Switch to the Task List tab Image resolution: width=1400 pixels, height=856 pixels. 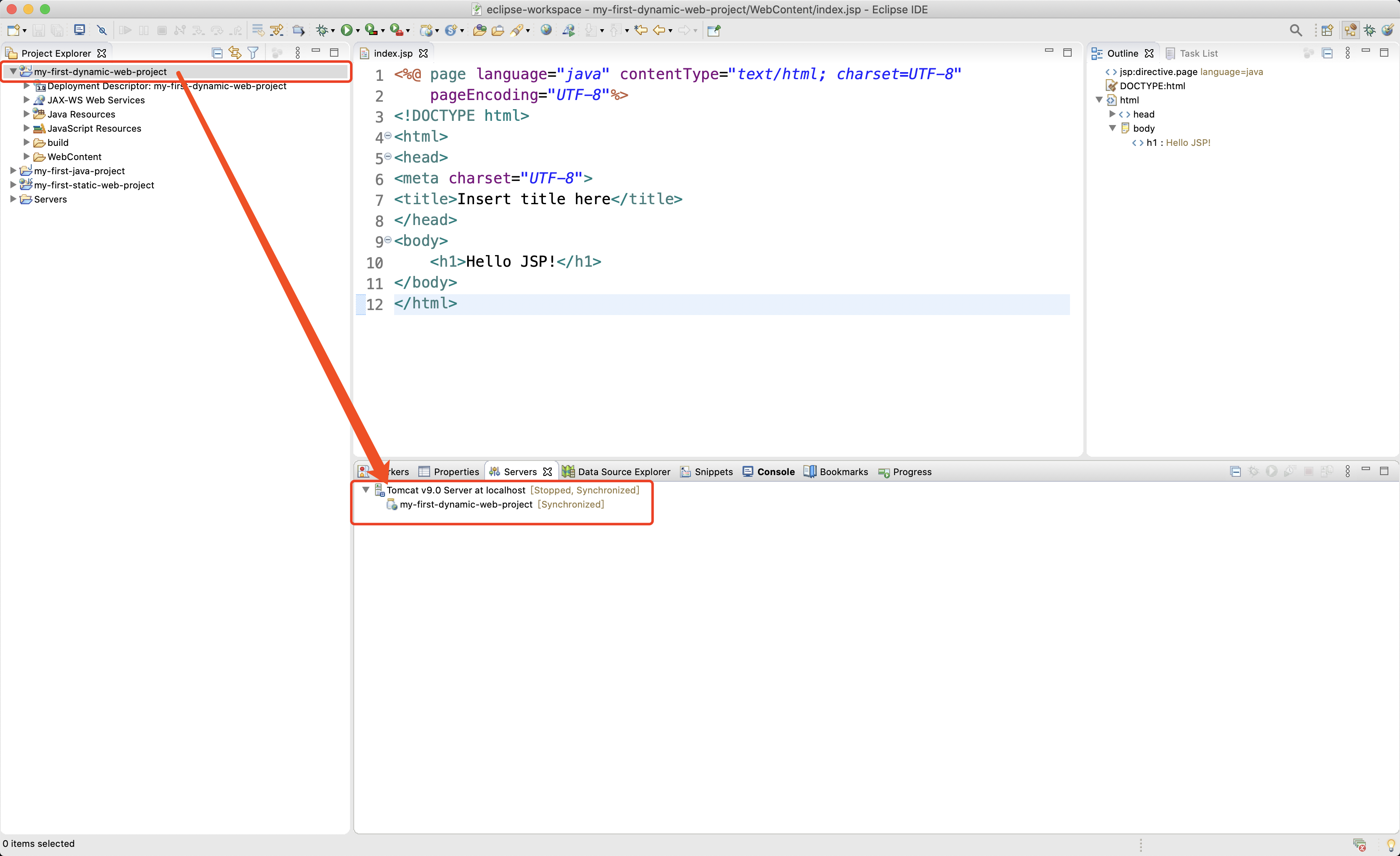pos(1192,53)
